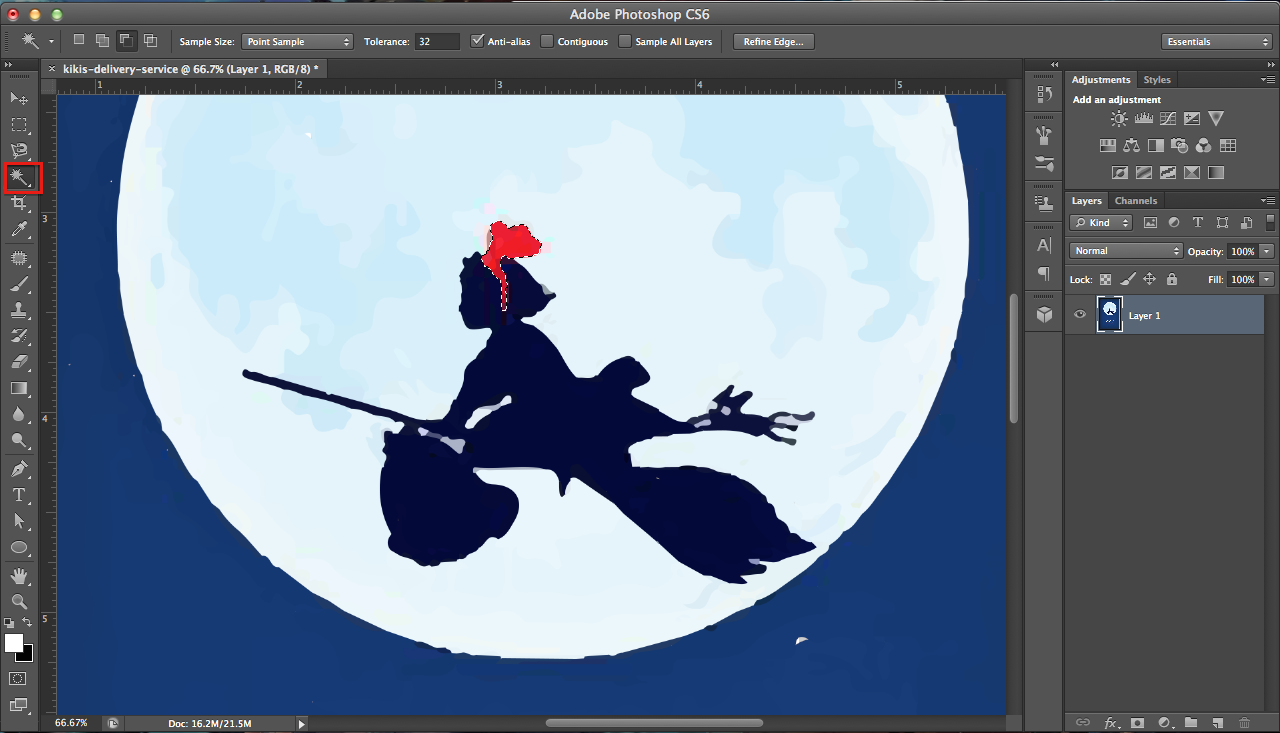Choose Intersect with selection mode
The image size is (1280, 733).
coord(150,41)
